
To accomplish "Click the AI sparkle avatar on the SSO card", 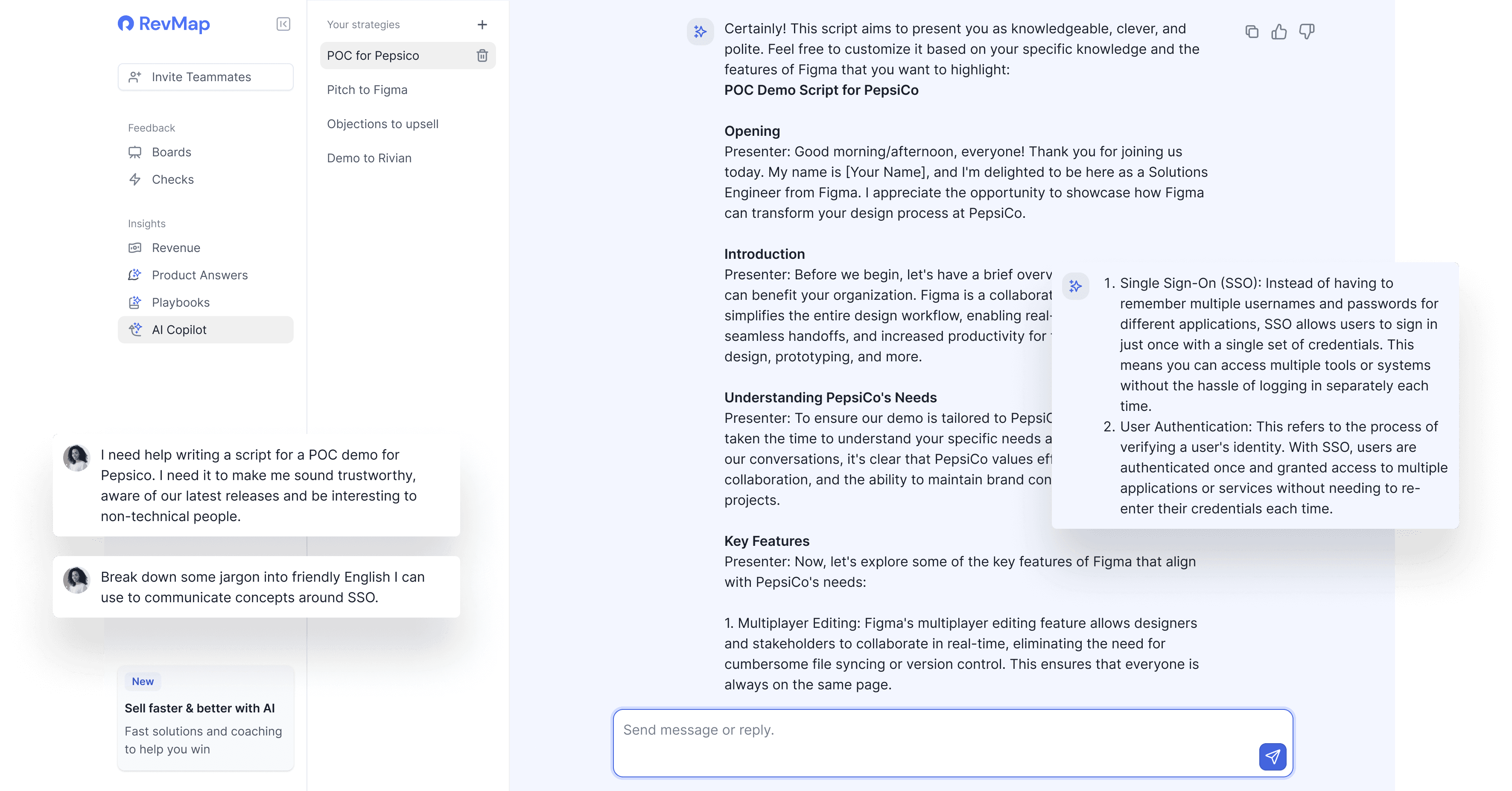I will (x=1075, y=286).
